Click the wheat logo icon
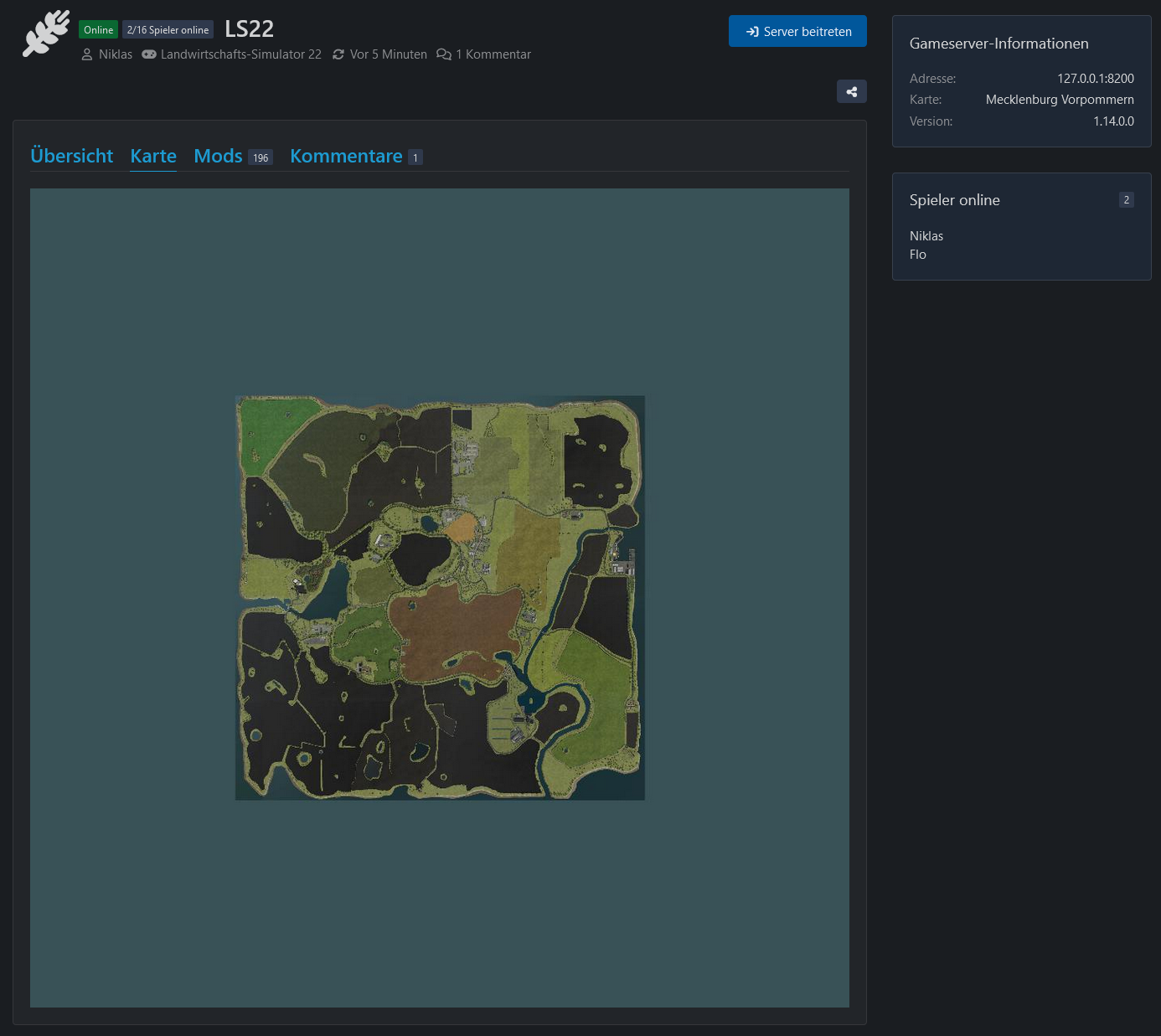Image resolution: width=1161 pixels, height=1036 pixels. pyautogui.click(x=46, y=34)
